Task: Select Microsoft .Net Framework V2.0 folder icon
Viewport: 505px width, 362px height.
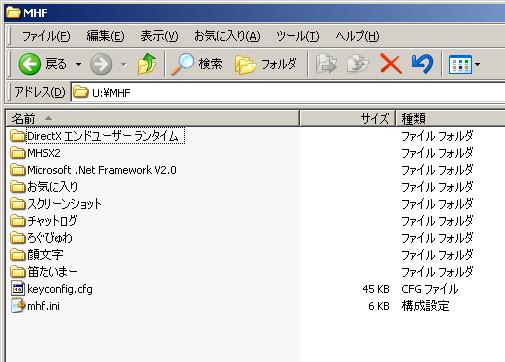Action: [x=18, y=170]
